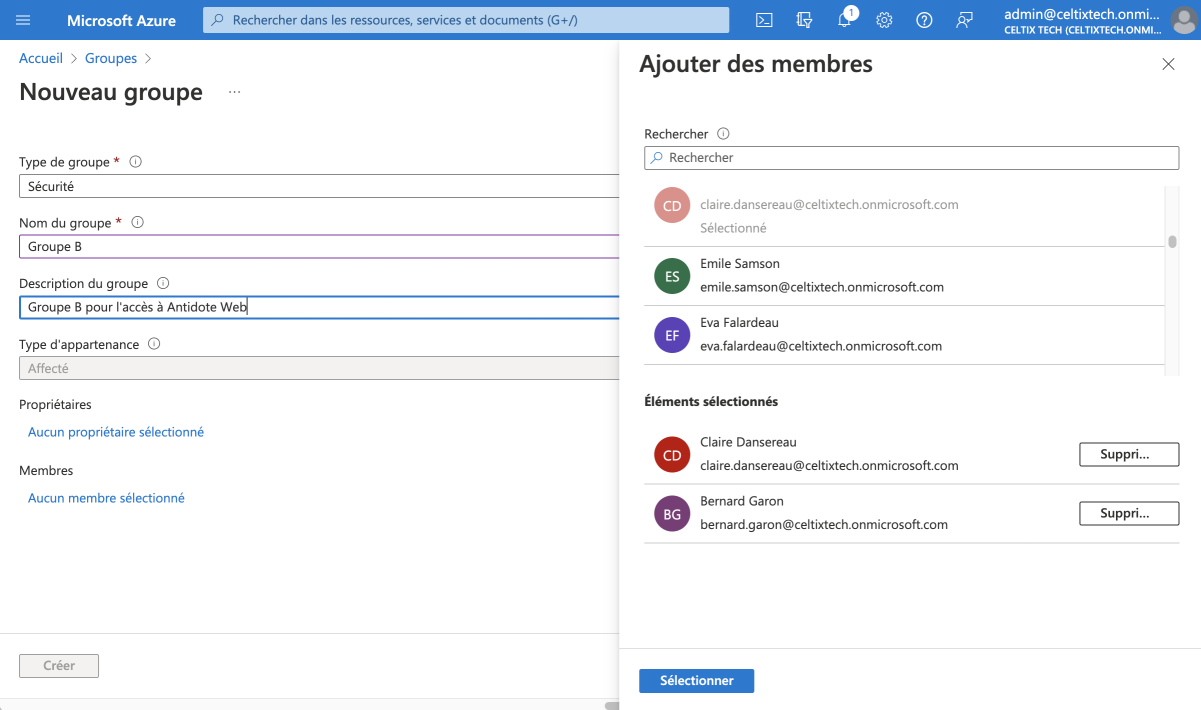Open the Type d'appartenance dropdown
This screenshot has height=710, width=1201.
(319, 368)
